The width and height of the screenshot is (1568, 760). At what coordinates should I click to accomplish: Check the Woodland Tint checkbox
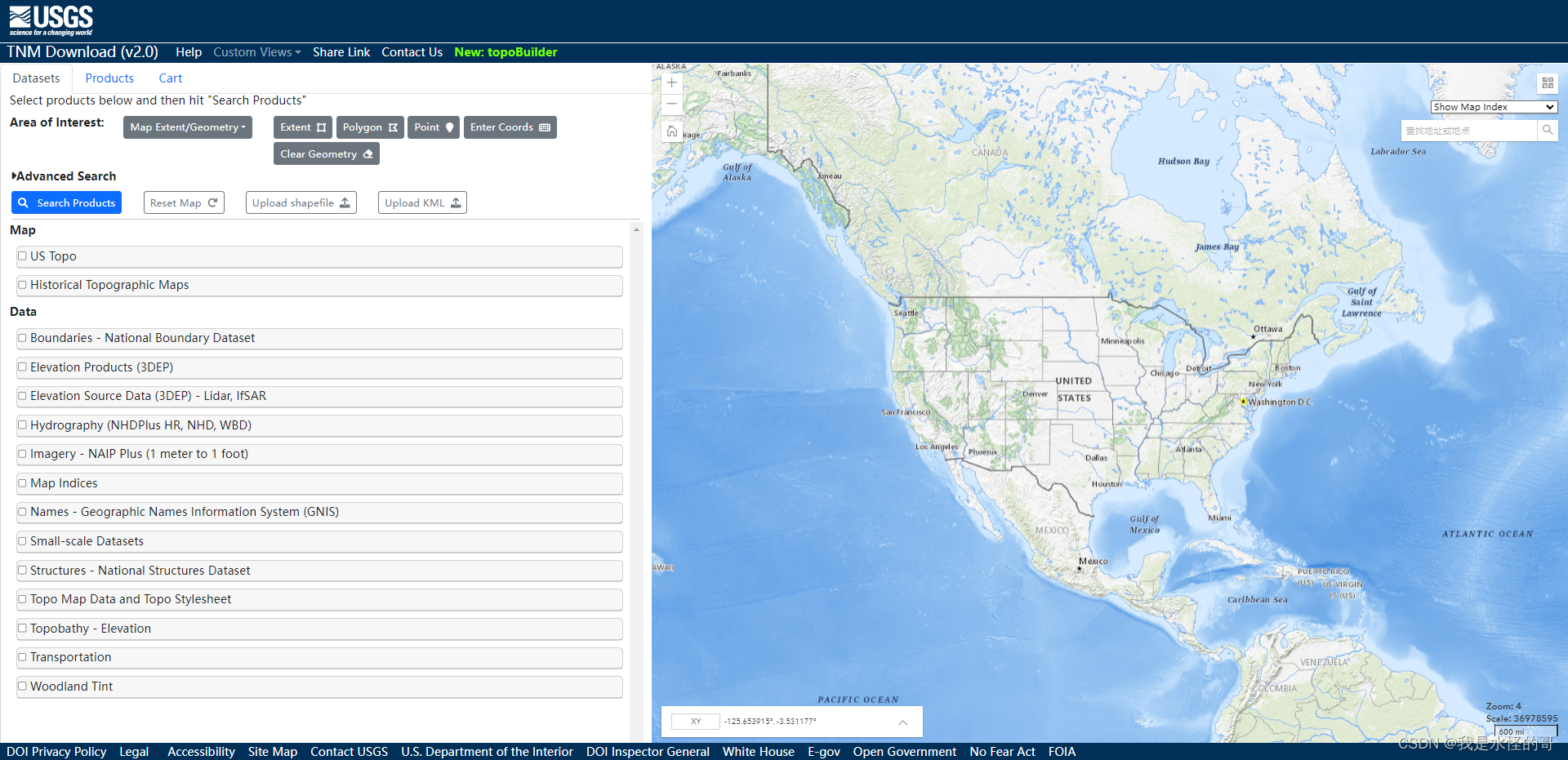[x=23, y=687]
